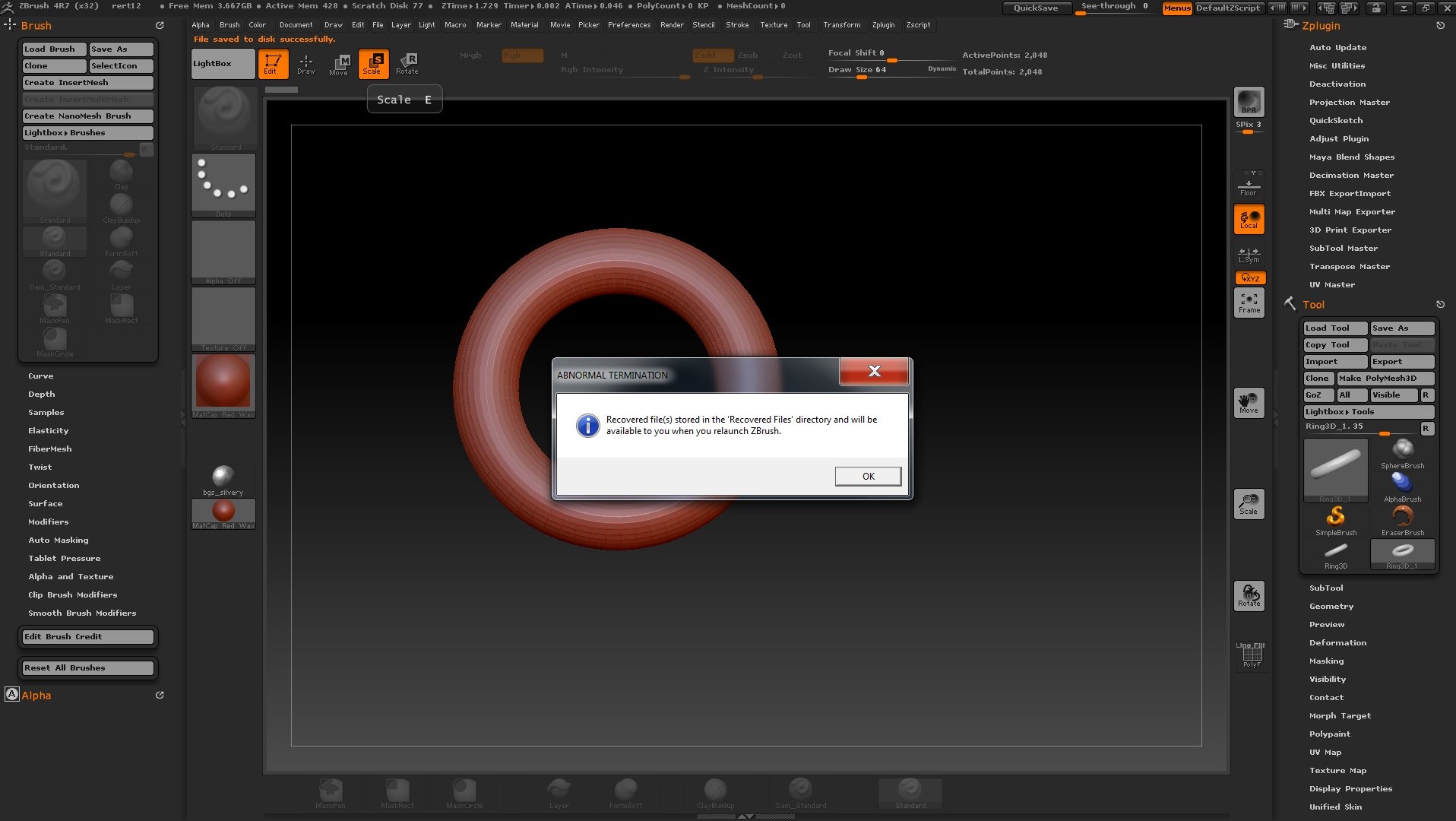Open the Alpha Off selector thumbnail
The image size is (1456, 821).
pyautogui.click(x=223, y=252)
